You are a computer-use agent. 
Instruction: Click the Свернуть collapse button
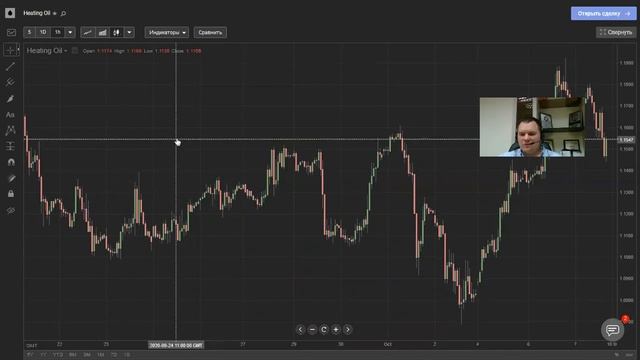(616, 32)
